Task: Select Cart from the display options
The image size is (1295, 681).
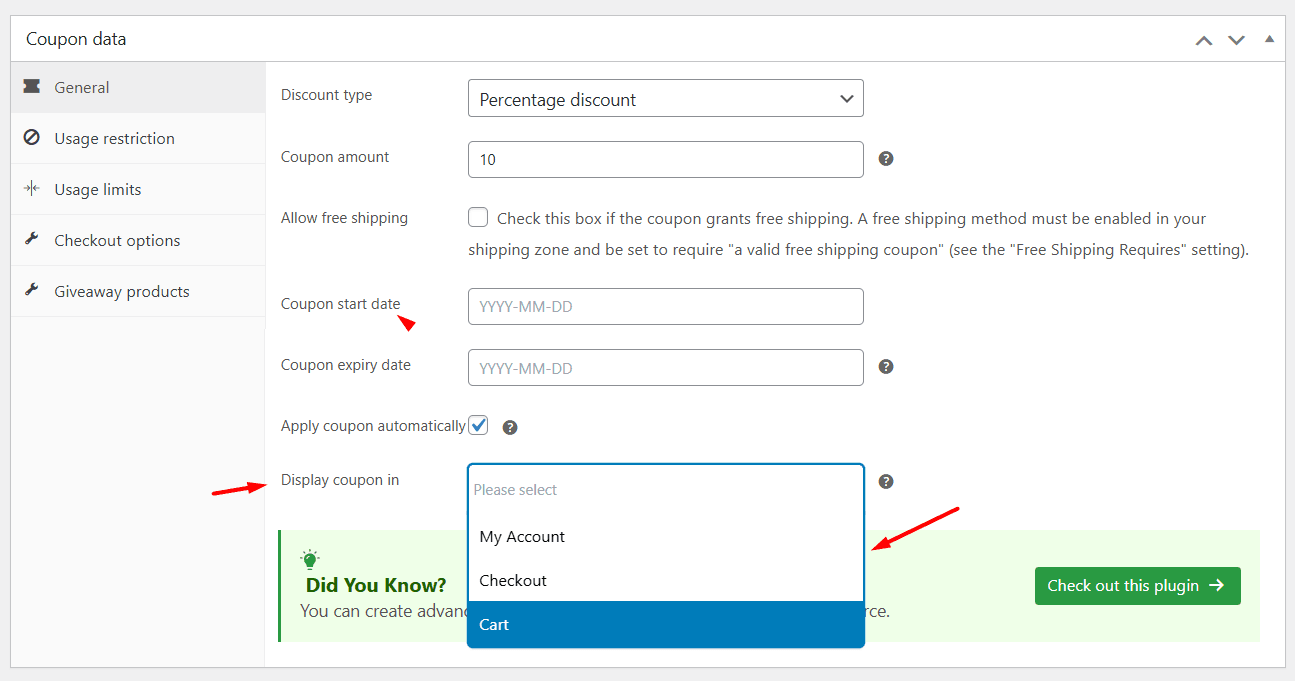Action: coord(665,625)
